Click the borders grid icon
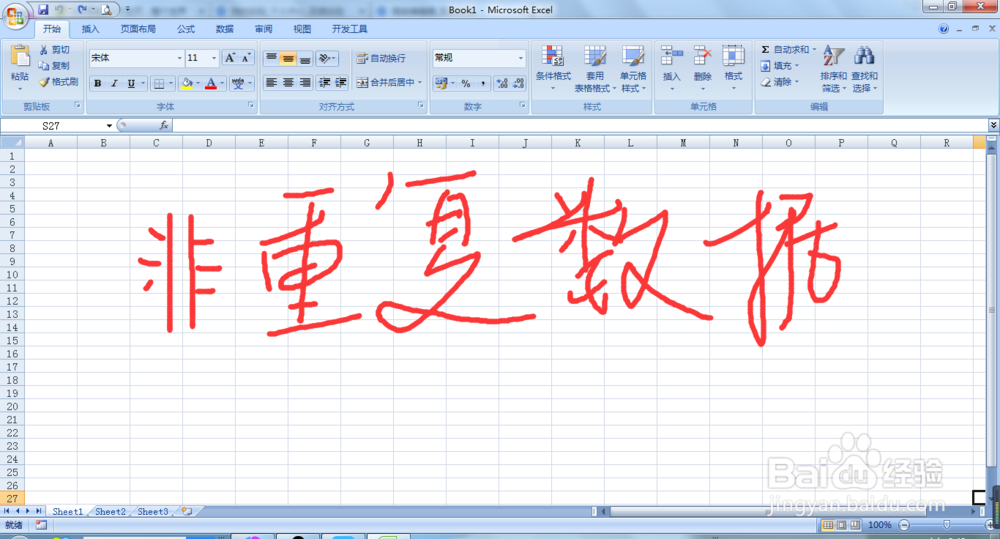This screenshot has width=1000, height=539. pos(159,83)
